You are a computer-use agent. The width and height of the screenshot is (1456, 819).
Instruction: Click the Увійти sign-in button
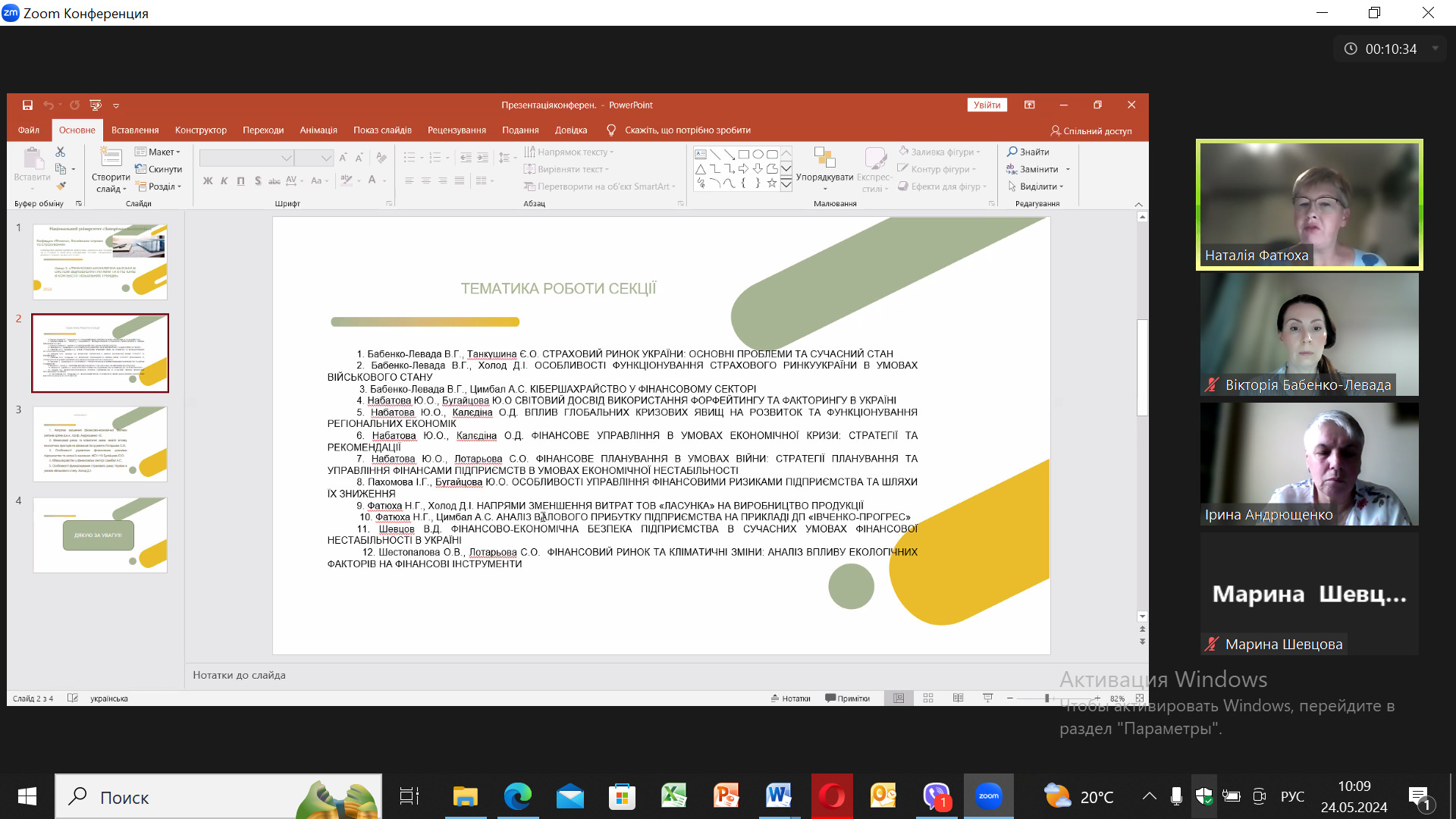pos(987,105)
